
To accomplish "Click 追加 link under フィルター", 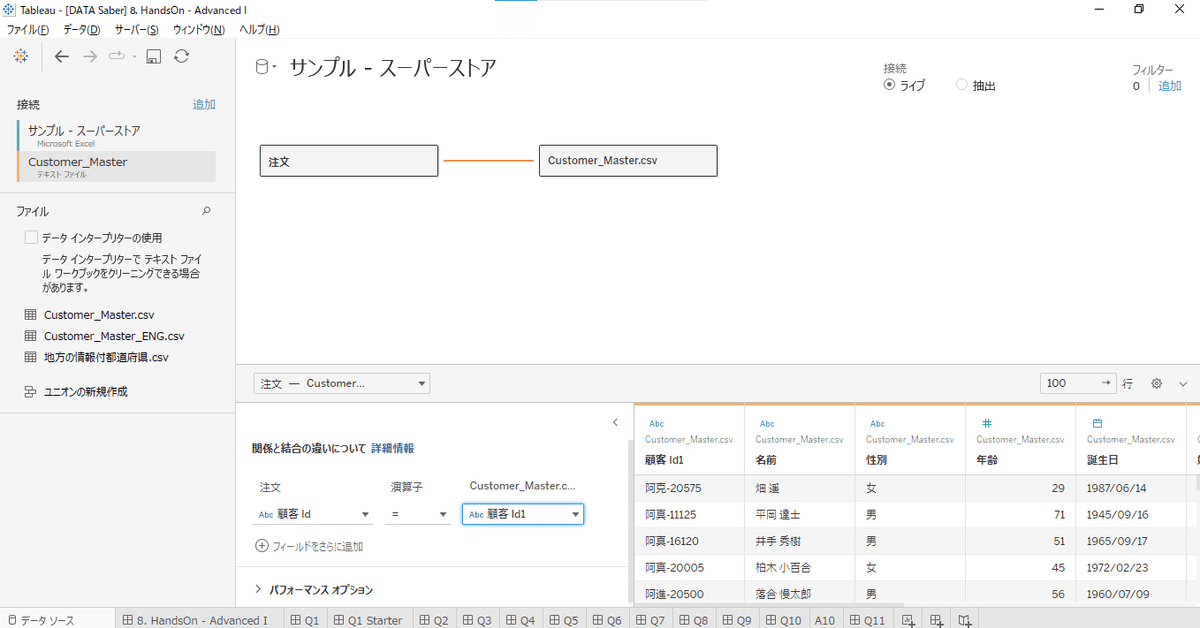I will 1169,86.
